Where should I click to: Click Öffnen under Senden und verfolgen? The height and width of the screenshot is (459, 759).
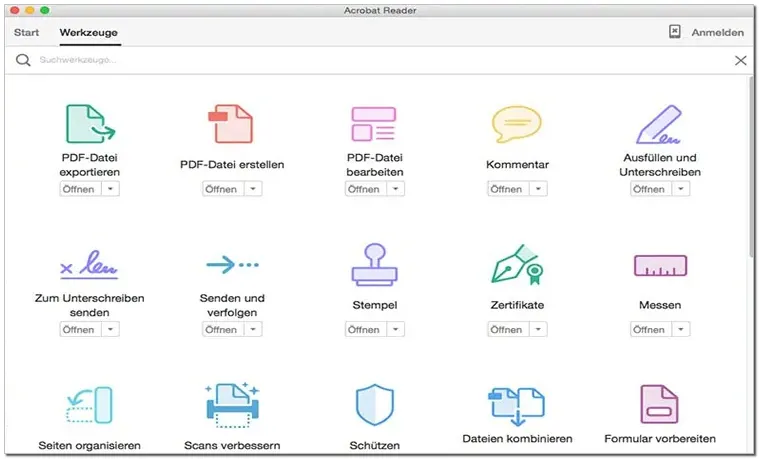coord(223,329)
